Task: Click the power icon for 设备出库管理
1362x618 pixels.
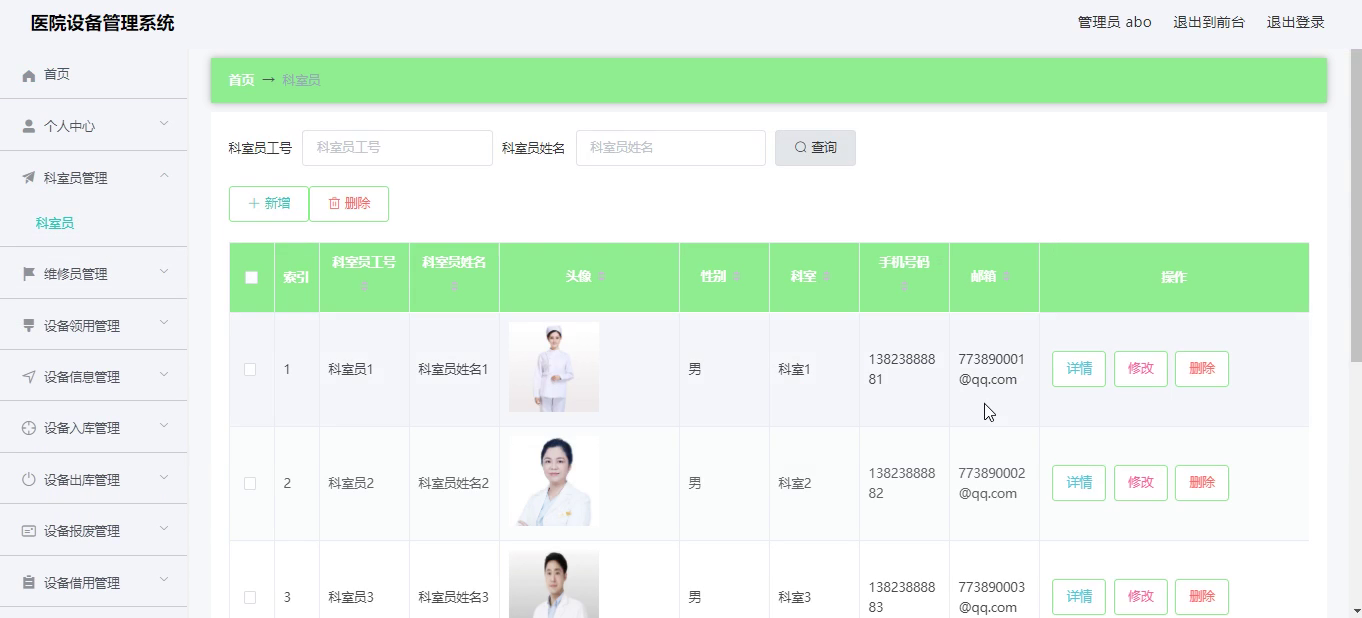Action: [x=29, y=480]
